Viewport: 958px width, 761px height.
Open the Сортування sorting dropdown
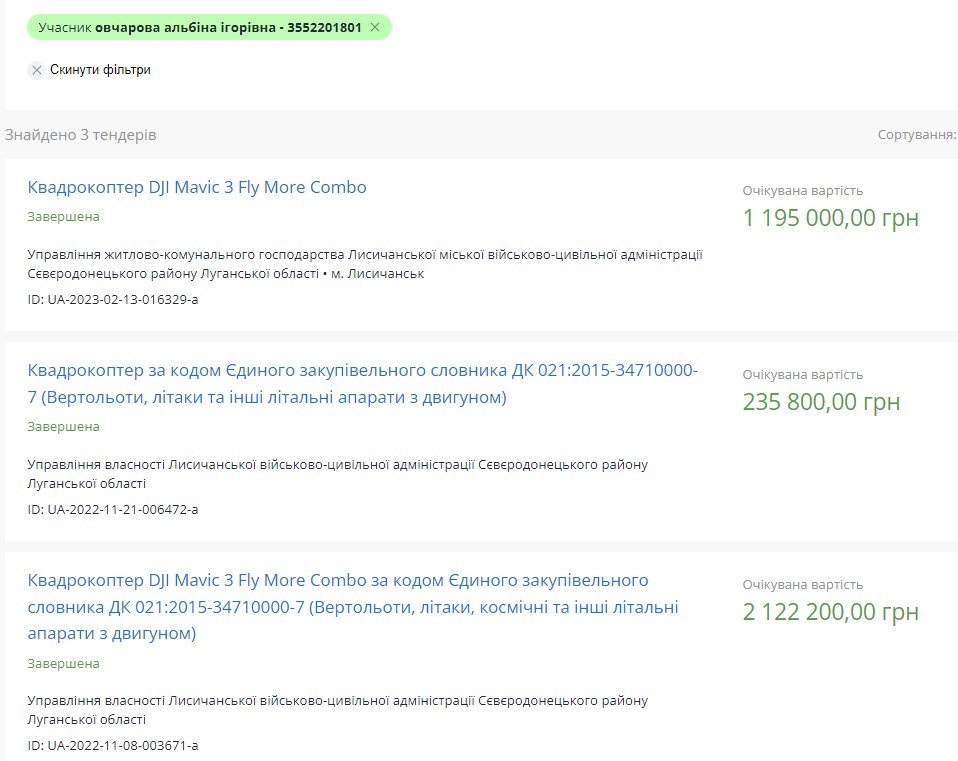917,134
